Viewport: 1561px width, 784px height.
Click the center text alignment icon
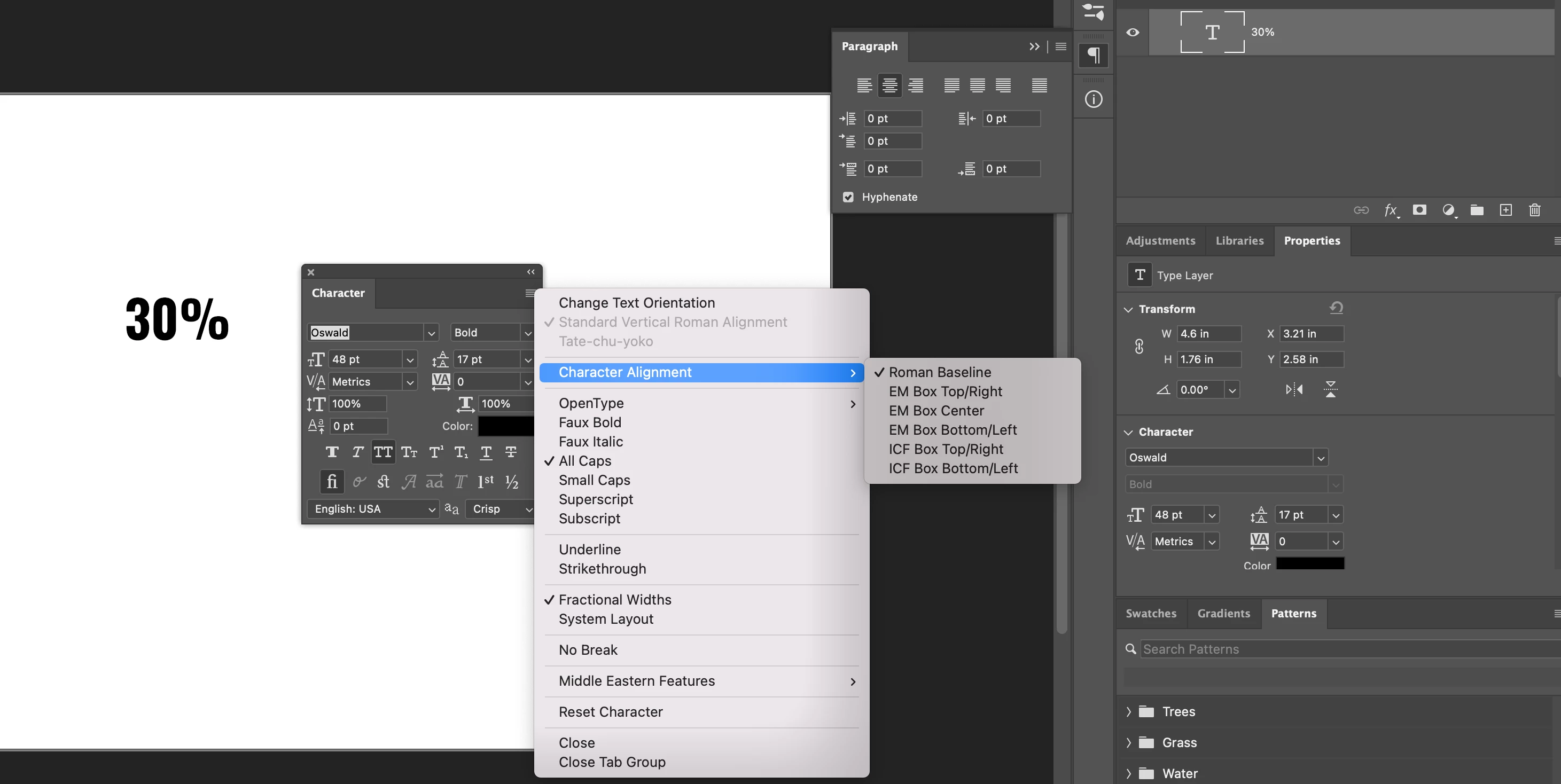[889, 85]
